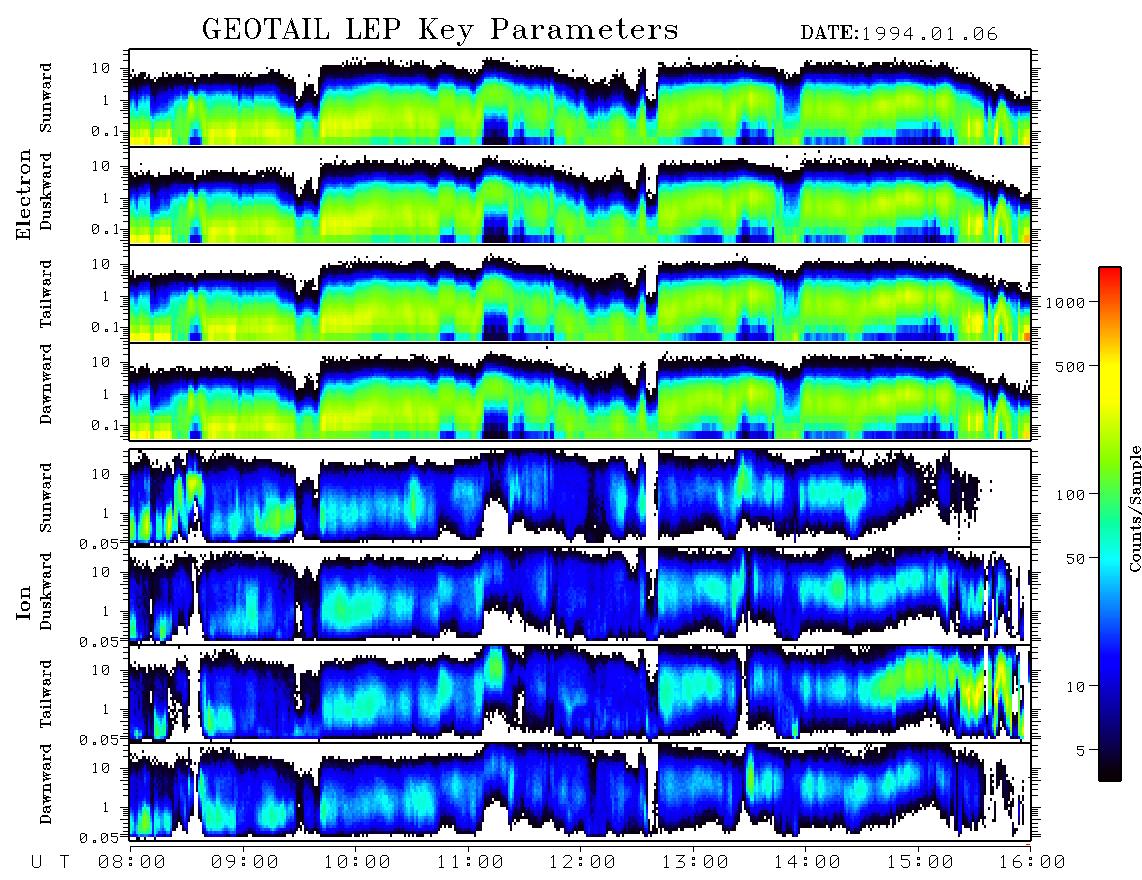Select the "DATE:1994.01.06" label
The height and width of the screenshot is (880, 1142).
pyautogui.click(x=899, y=34)
